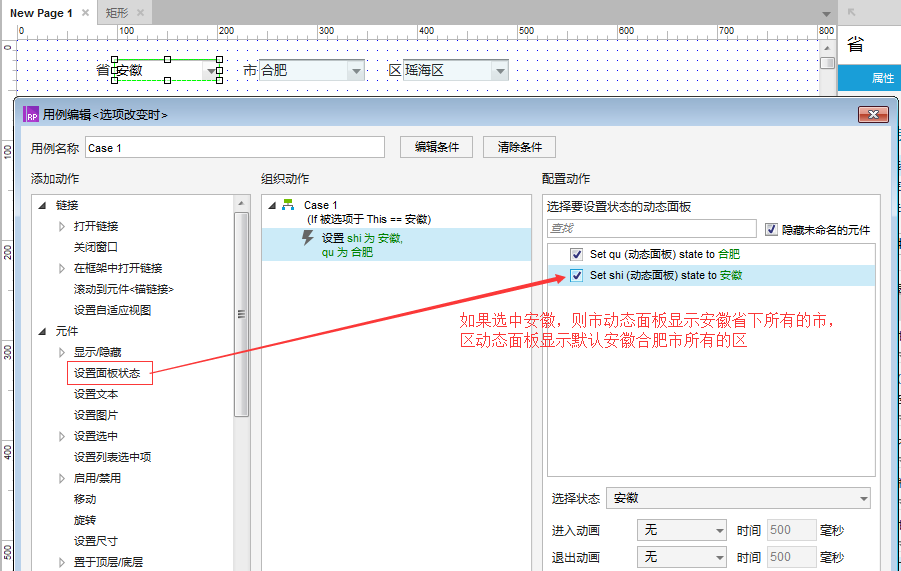Image resolution: width=901 pixels, height=571 pixels.
Task: Select the 设置尺寸 action
Action: click(96, 541)
